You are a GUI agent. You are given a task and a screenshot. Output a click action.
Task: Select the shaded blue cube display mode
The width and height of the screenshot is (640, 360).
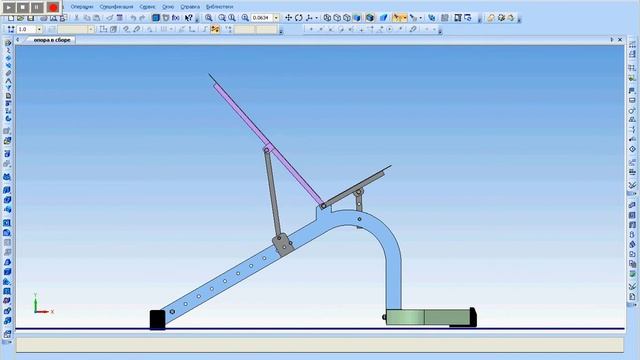357,18
